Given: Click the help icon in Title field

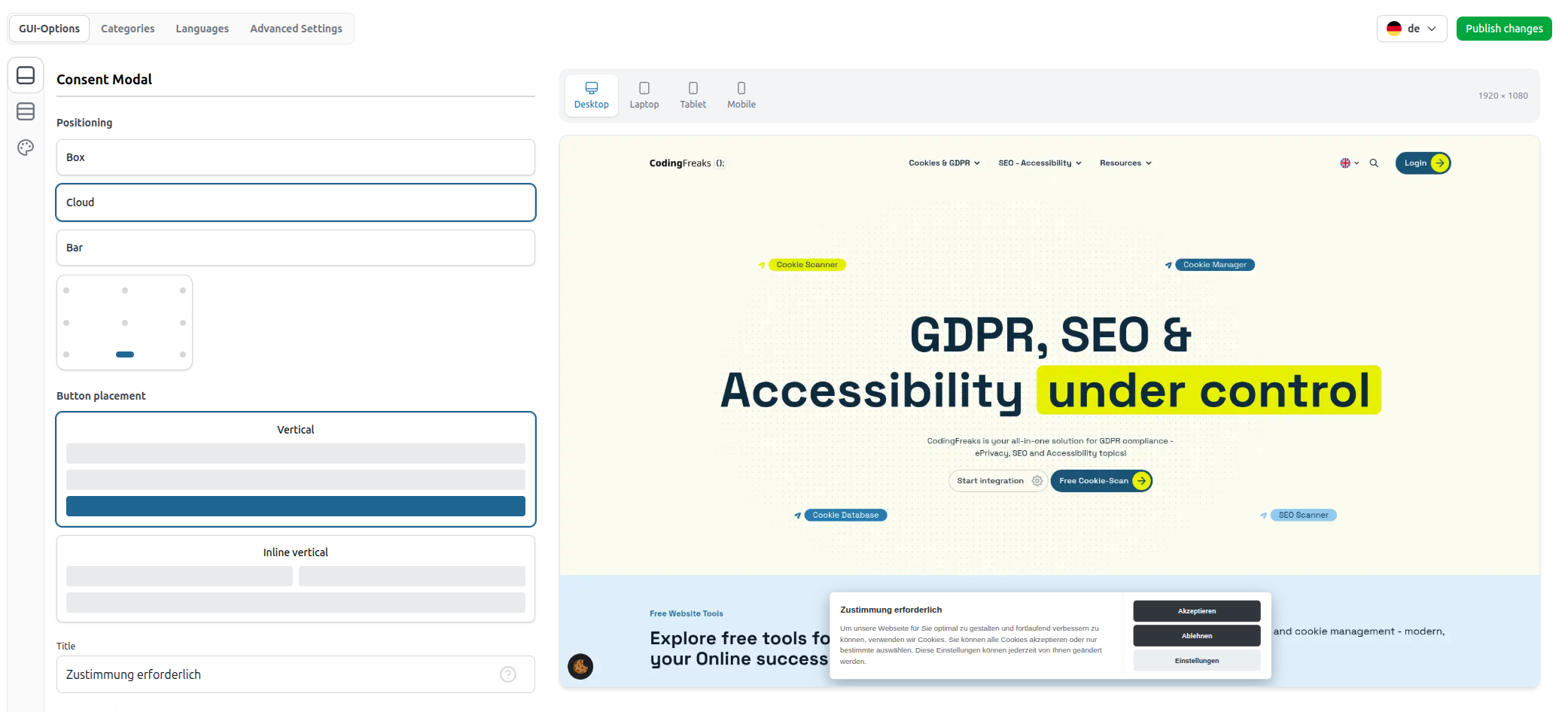Looking at the screenshot, I should [508, 674].
